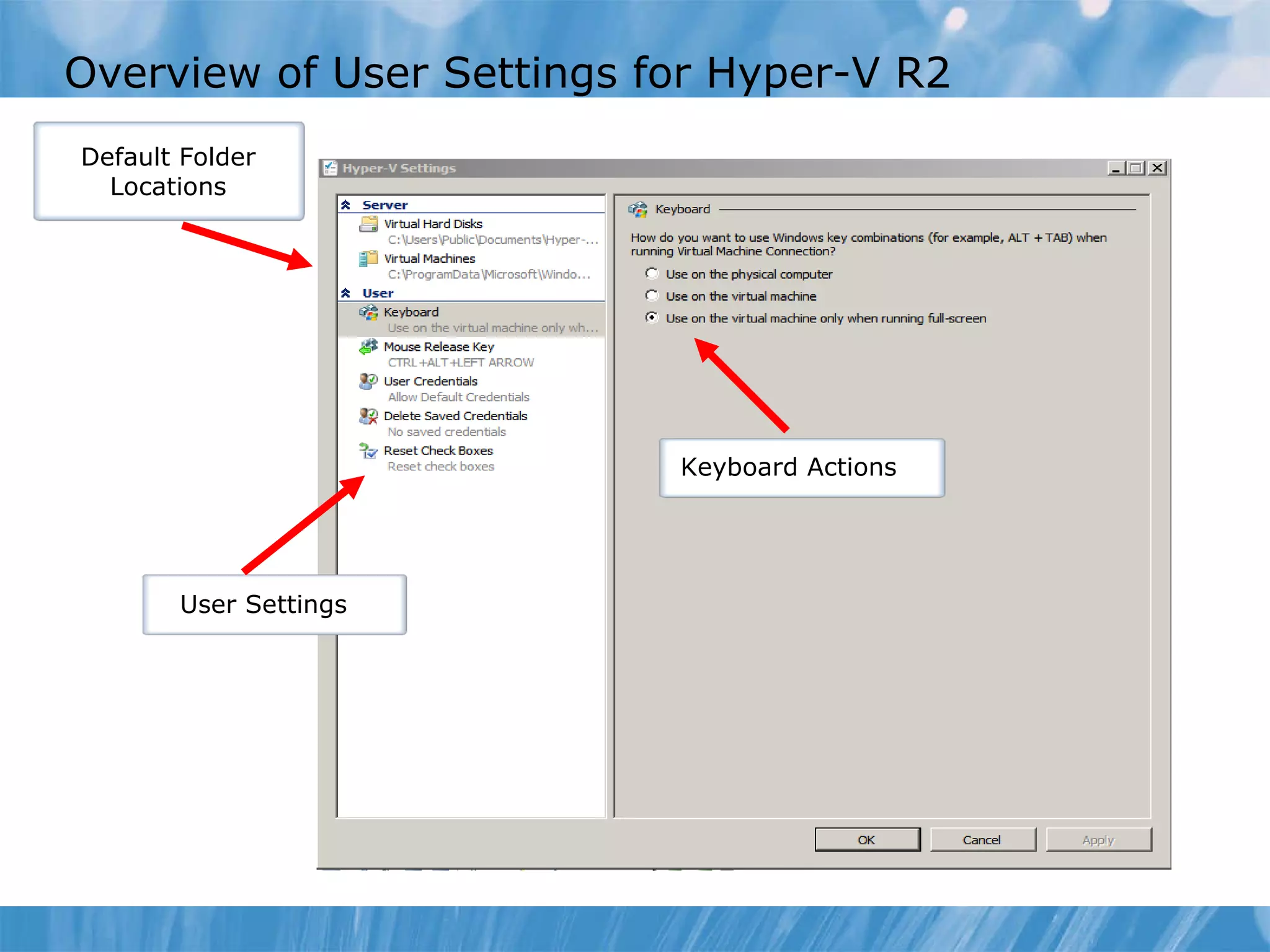This screenshot has height=952, width=1270.
Task: Click the Apply button
Action: [x=1098, y=840]
